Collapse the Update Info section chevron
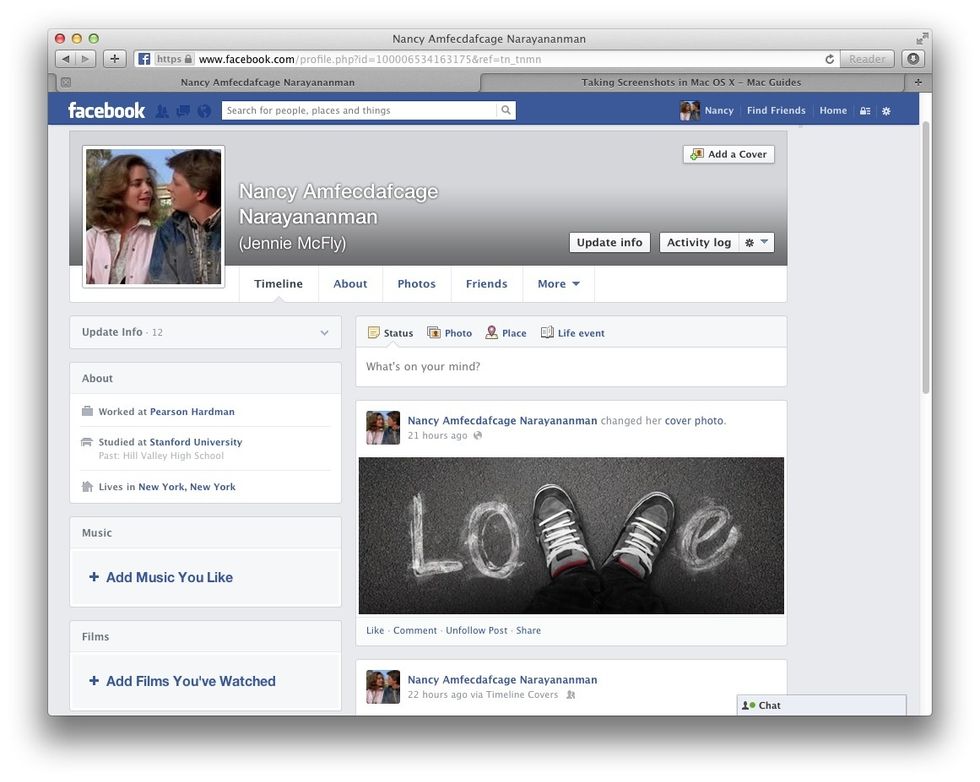This screenshot has width=980, height=782. click(323, 332)
